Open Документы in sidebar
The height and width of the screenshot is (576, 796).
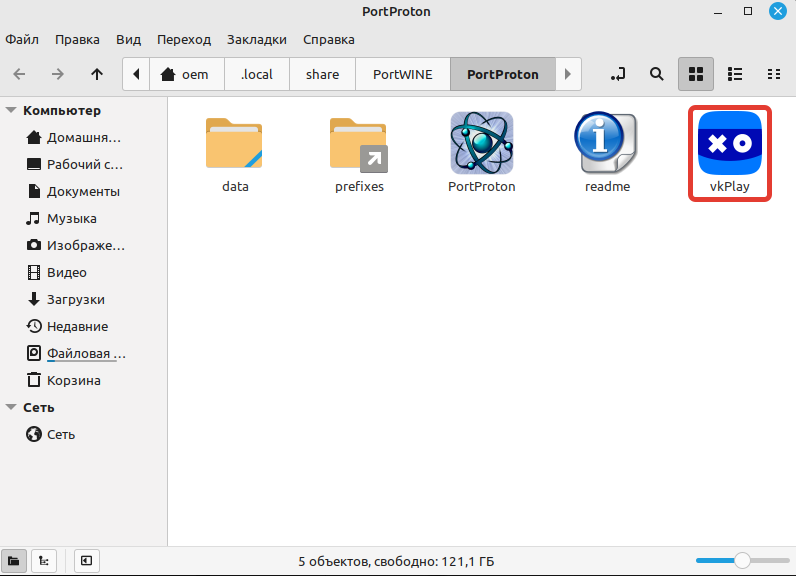[73, 191]
